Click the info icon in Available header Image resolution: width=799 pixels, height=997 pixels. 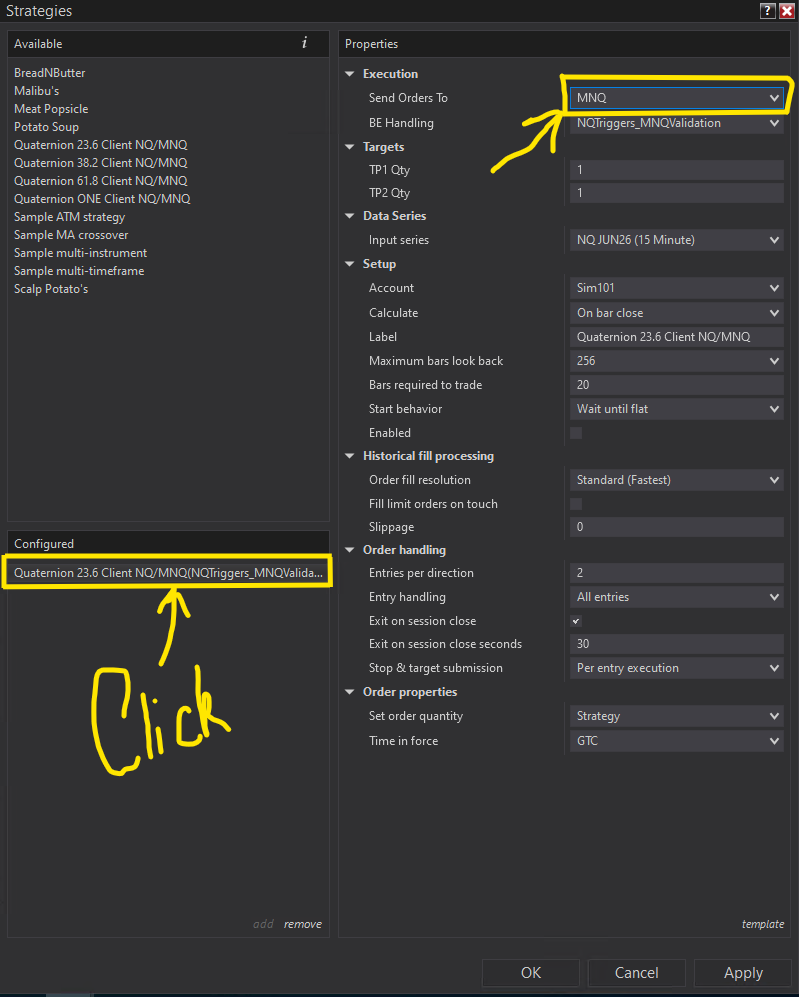(x=304, y=43)
